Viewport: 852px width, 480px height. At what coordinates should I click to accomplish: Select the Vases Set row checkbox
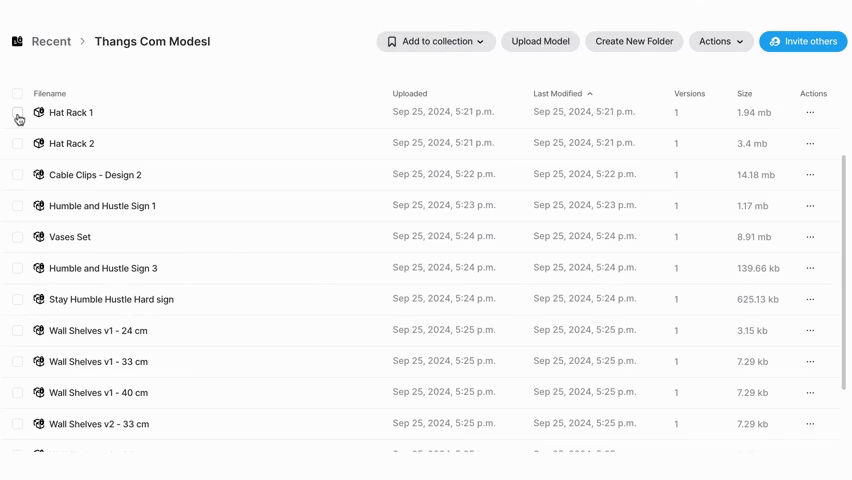[x=17, y=237]
